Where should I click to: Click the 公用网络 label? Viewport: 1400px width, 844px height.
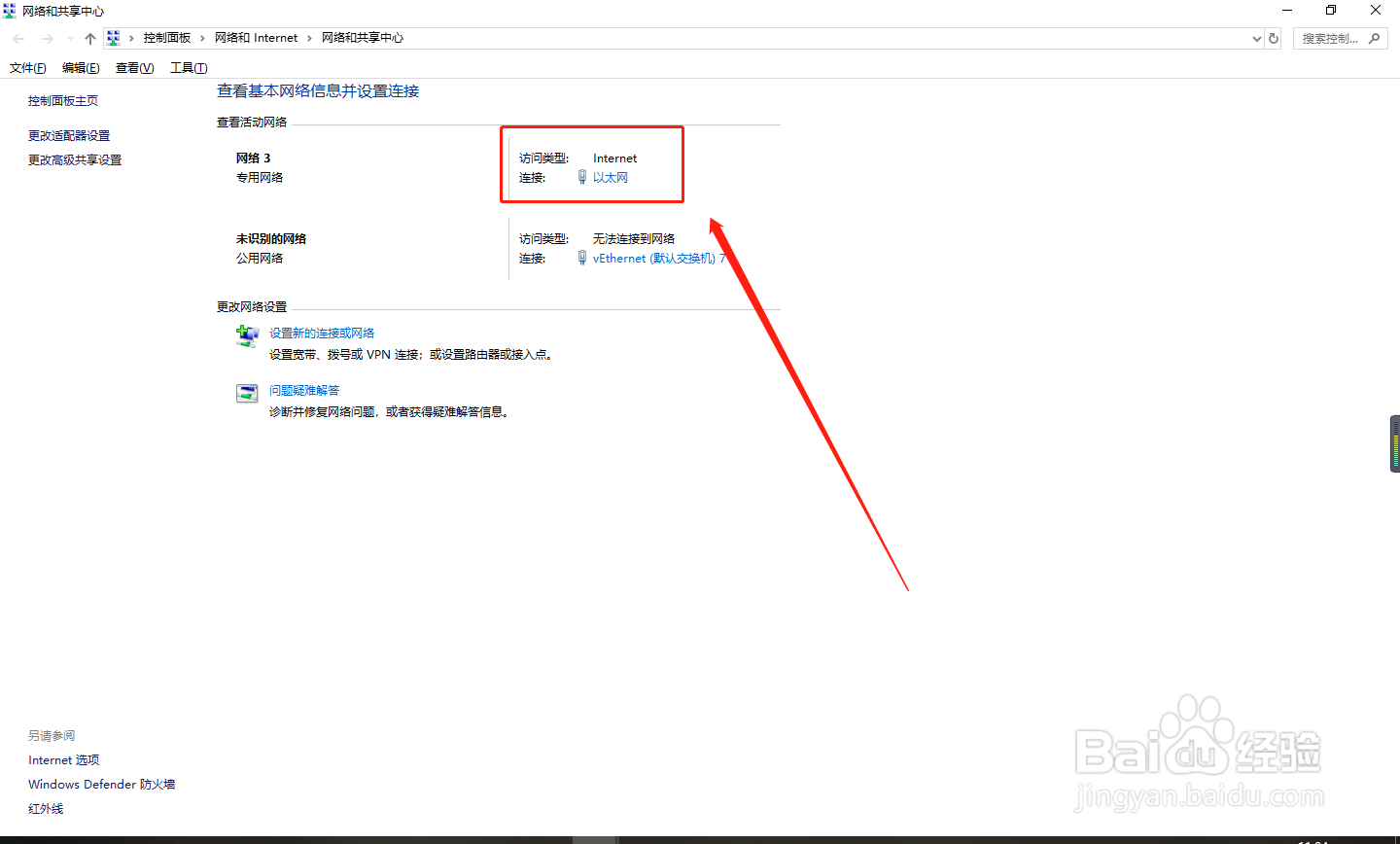260,259
